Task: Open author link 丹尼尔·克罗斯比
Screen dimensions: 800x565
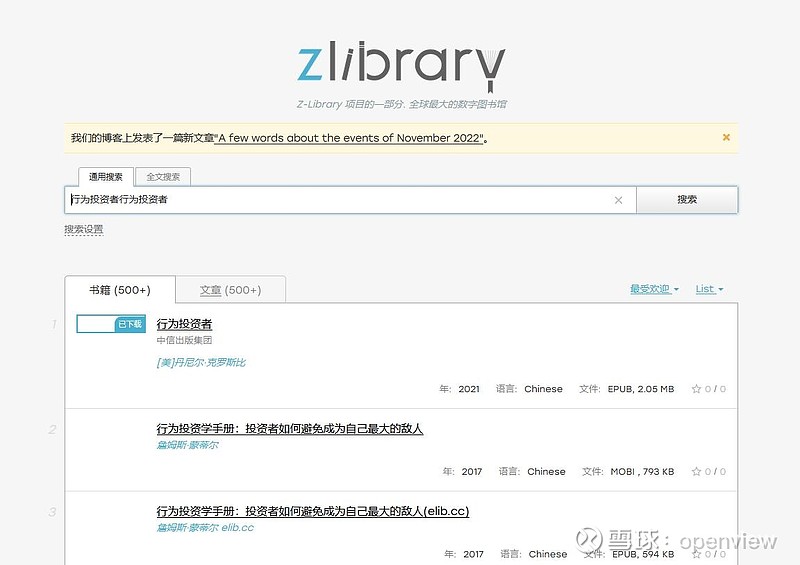Action: 201,362
